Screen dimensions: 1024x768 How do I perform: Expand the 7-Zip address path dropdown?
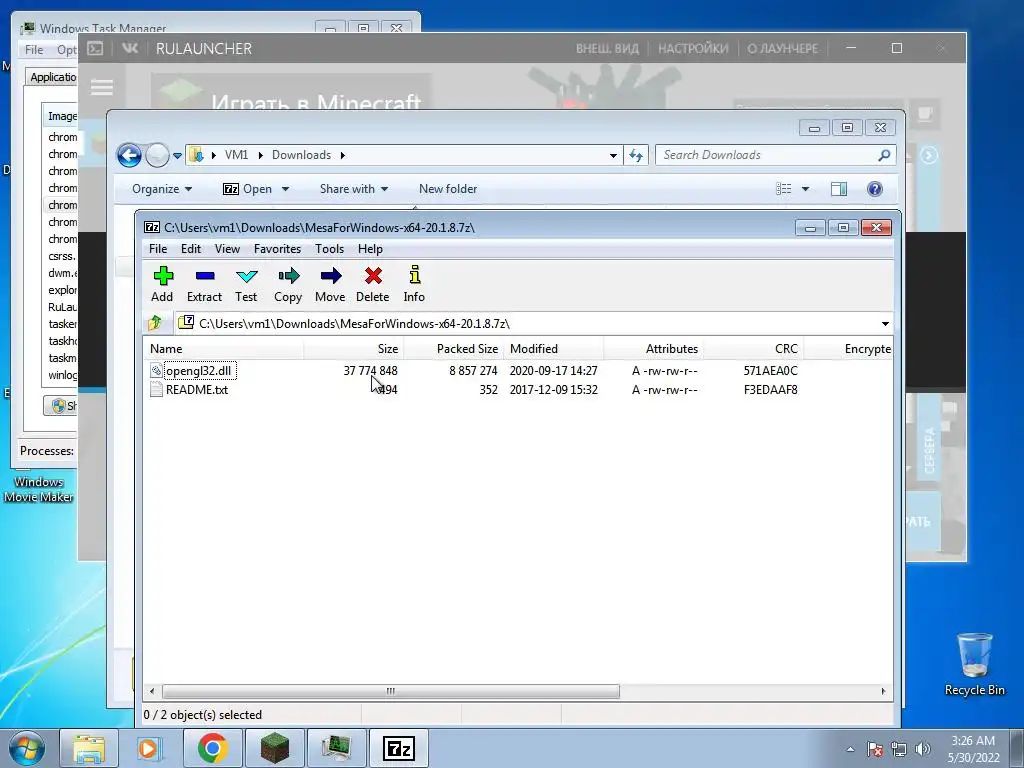[885, 324]
